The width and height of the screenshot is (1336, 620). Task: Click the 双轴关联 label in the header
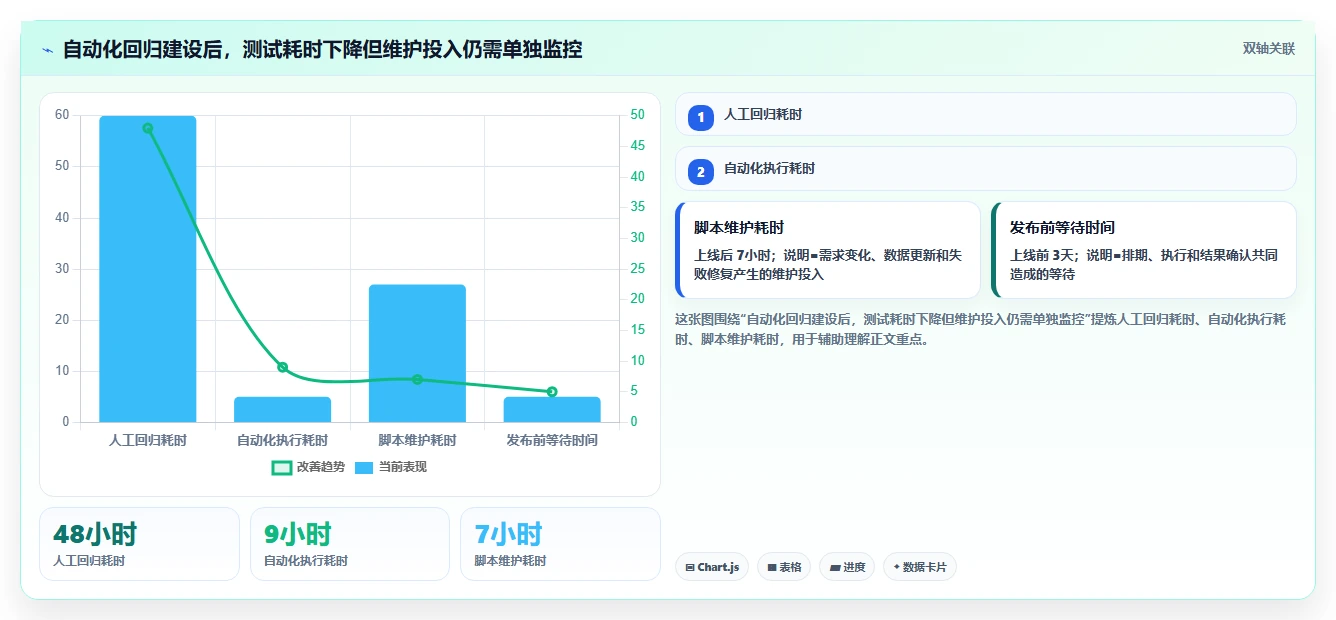pyautogui.click(x=1269, y=49)
